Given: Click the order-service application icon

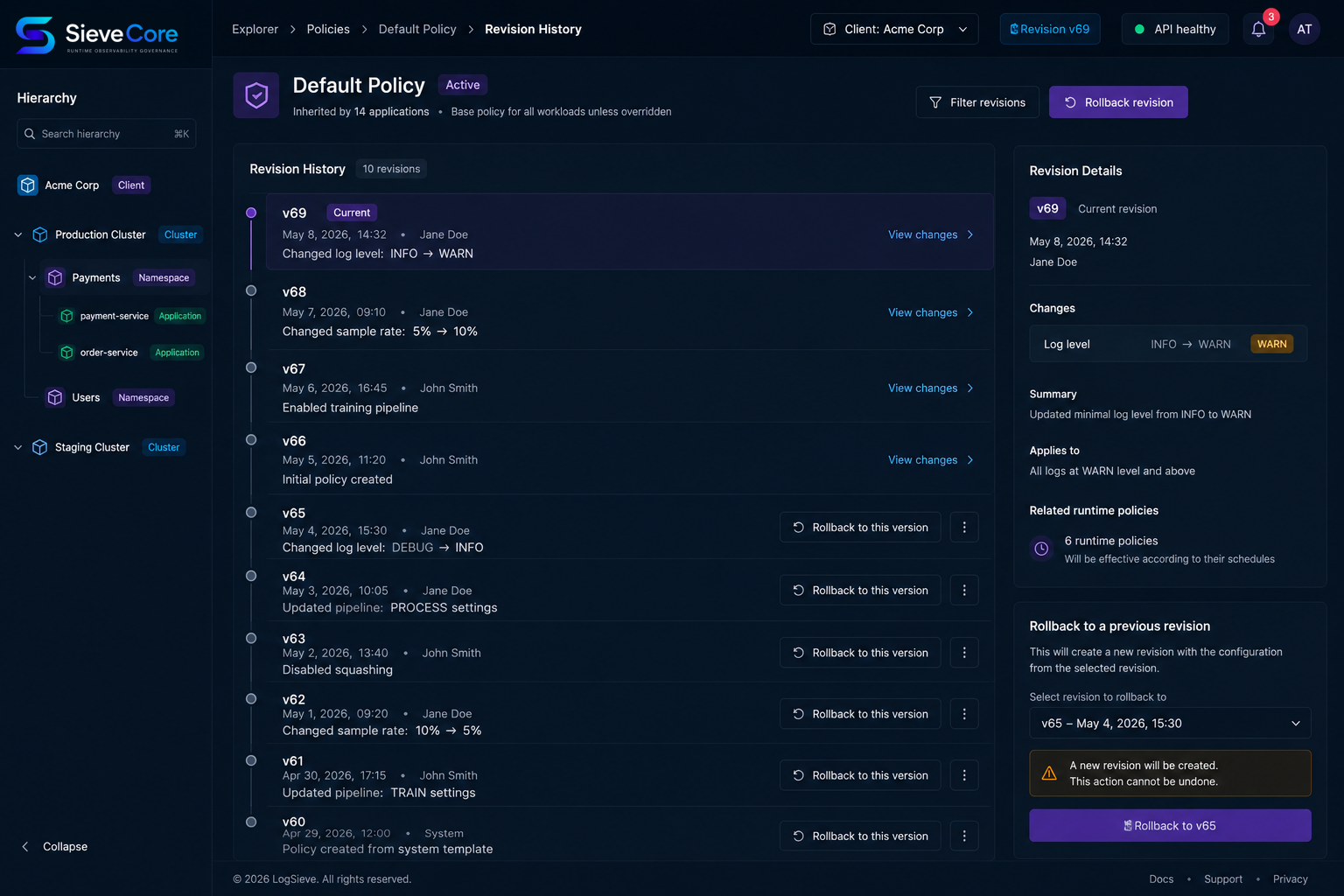Looking at the screenshot, I should [x=66, y=353].
